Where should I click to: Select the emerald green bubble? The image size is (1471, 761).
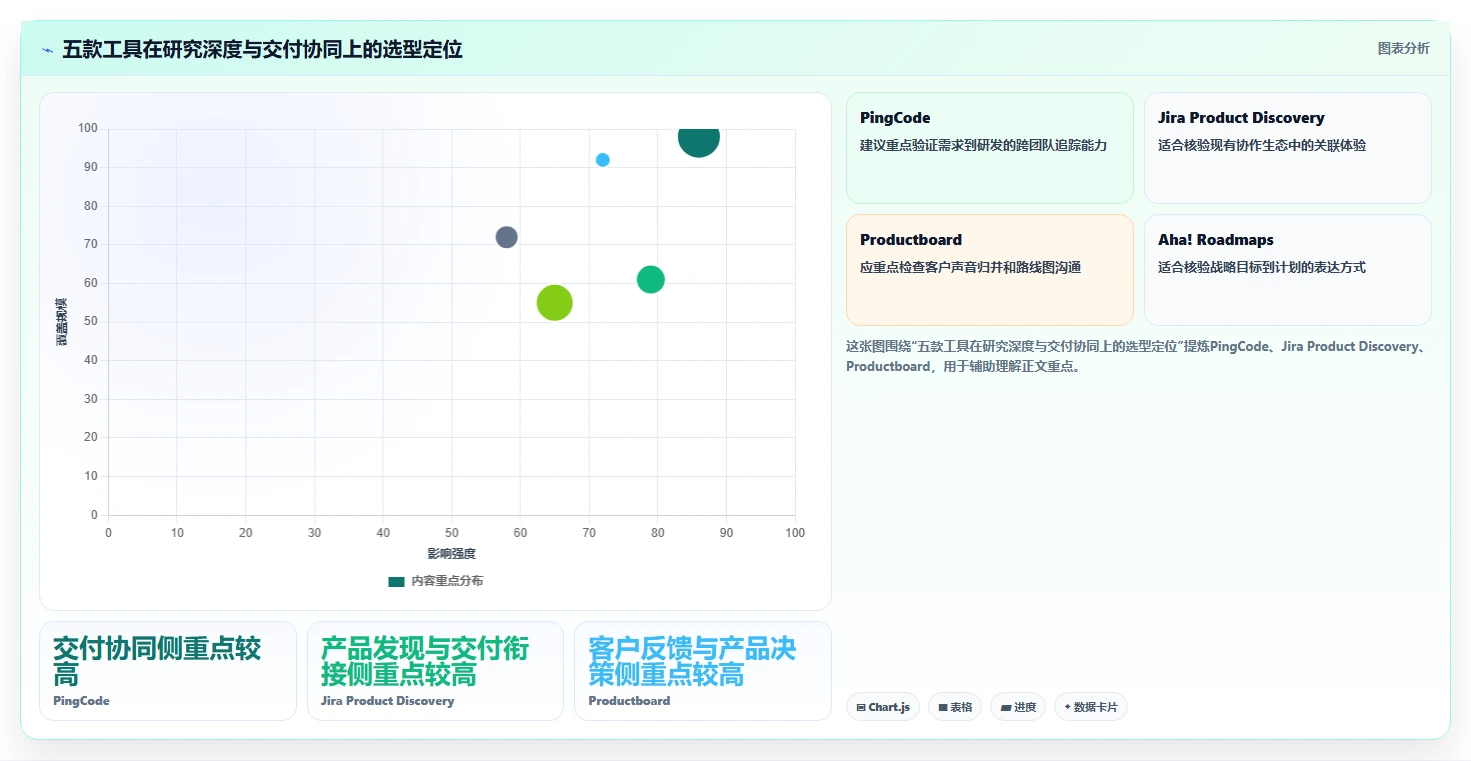coord(651,279)
